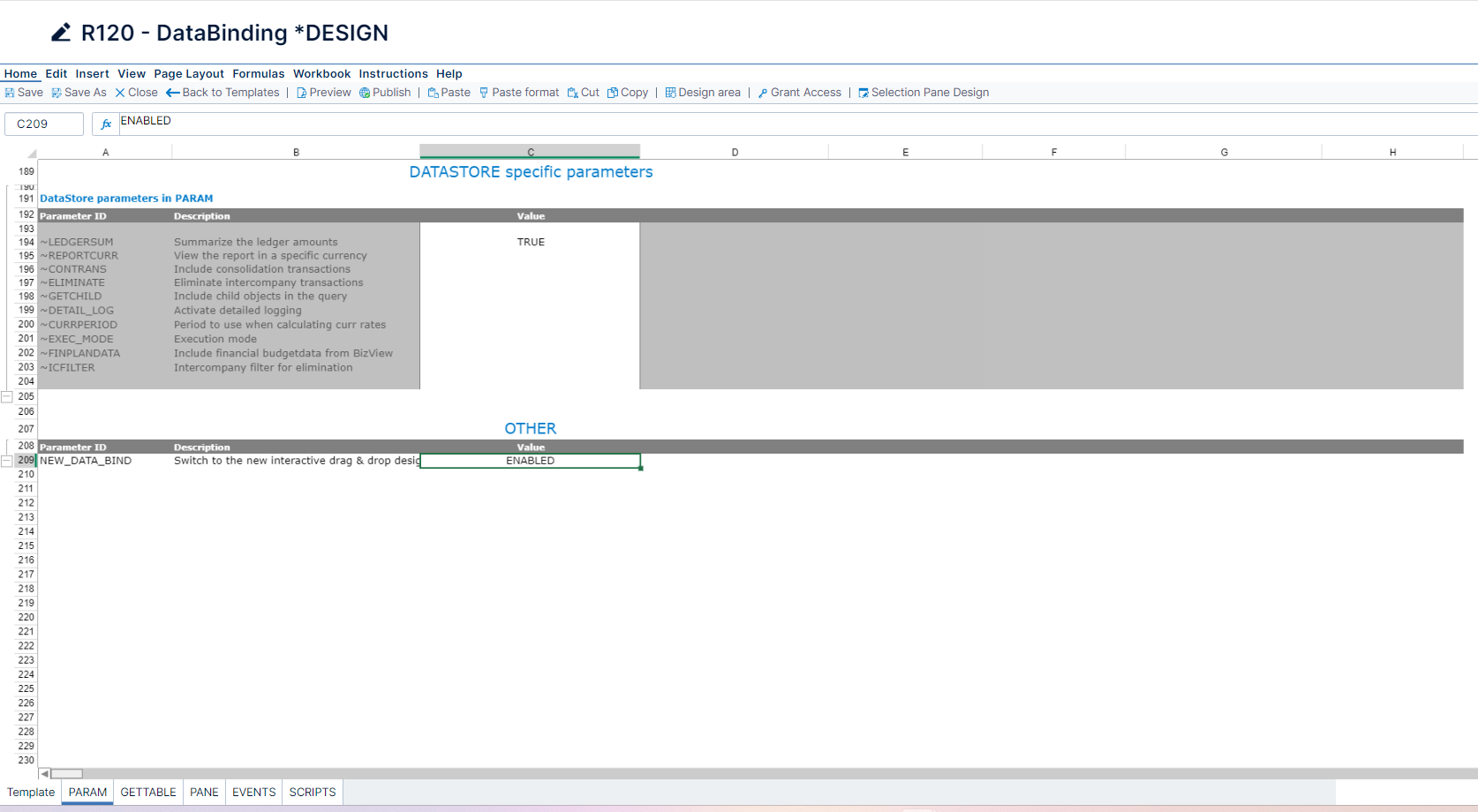Open the Formulas menu

(x=259, y=74)
